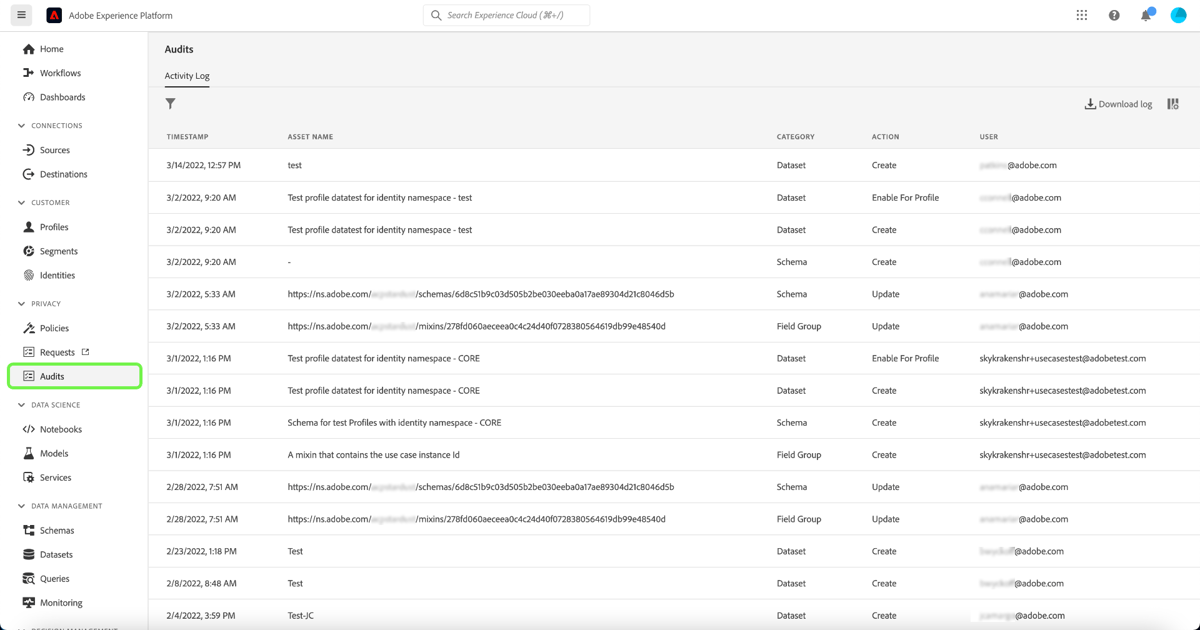Open the notifications bell
This screenshot has width=1200, height=630.
1146,14
